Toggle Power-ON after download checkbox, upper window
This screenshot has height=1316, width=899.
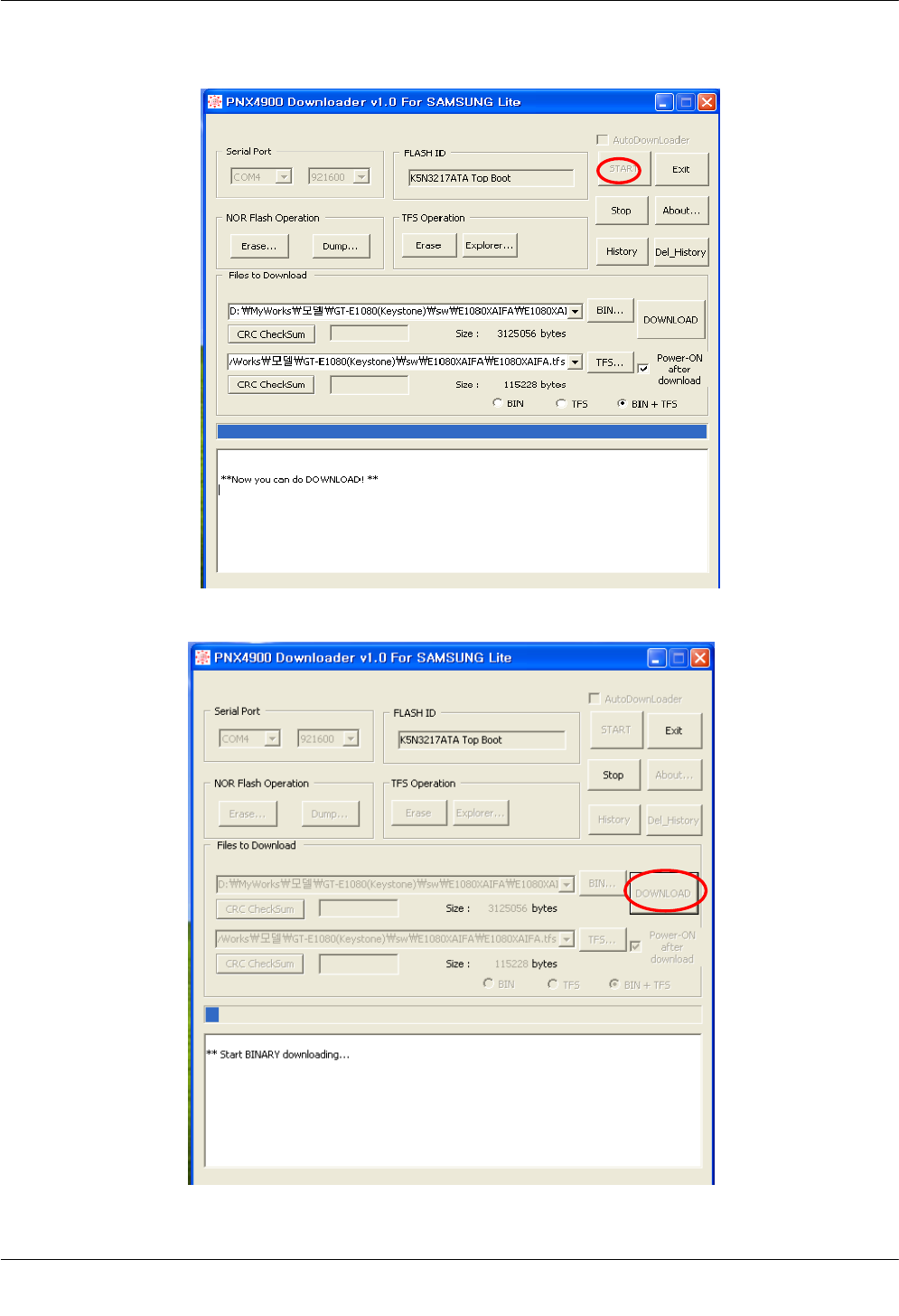[x=643, y=368]
